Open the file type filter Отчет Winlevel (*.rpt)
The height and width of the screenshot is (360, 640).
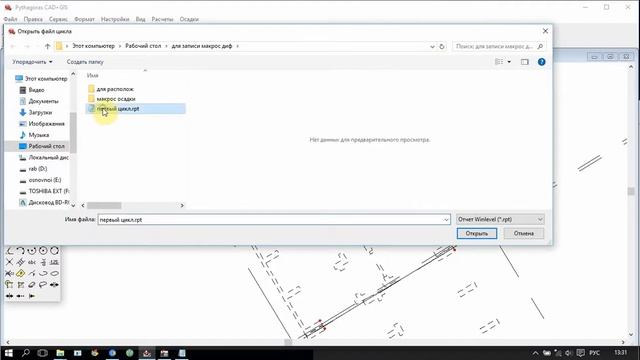(x=500, y=220)
